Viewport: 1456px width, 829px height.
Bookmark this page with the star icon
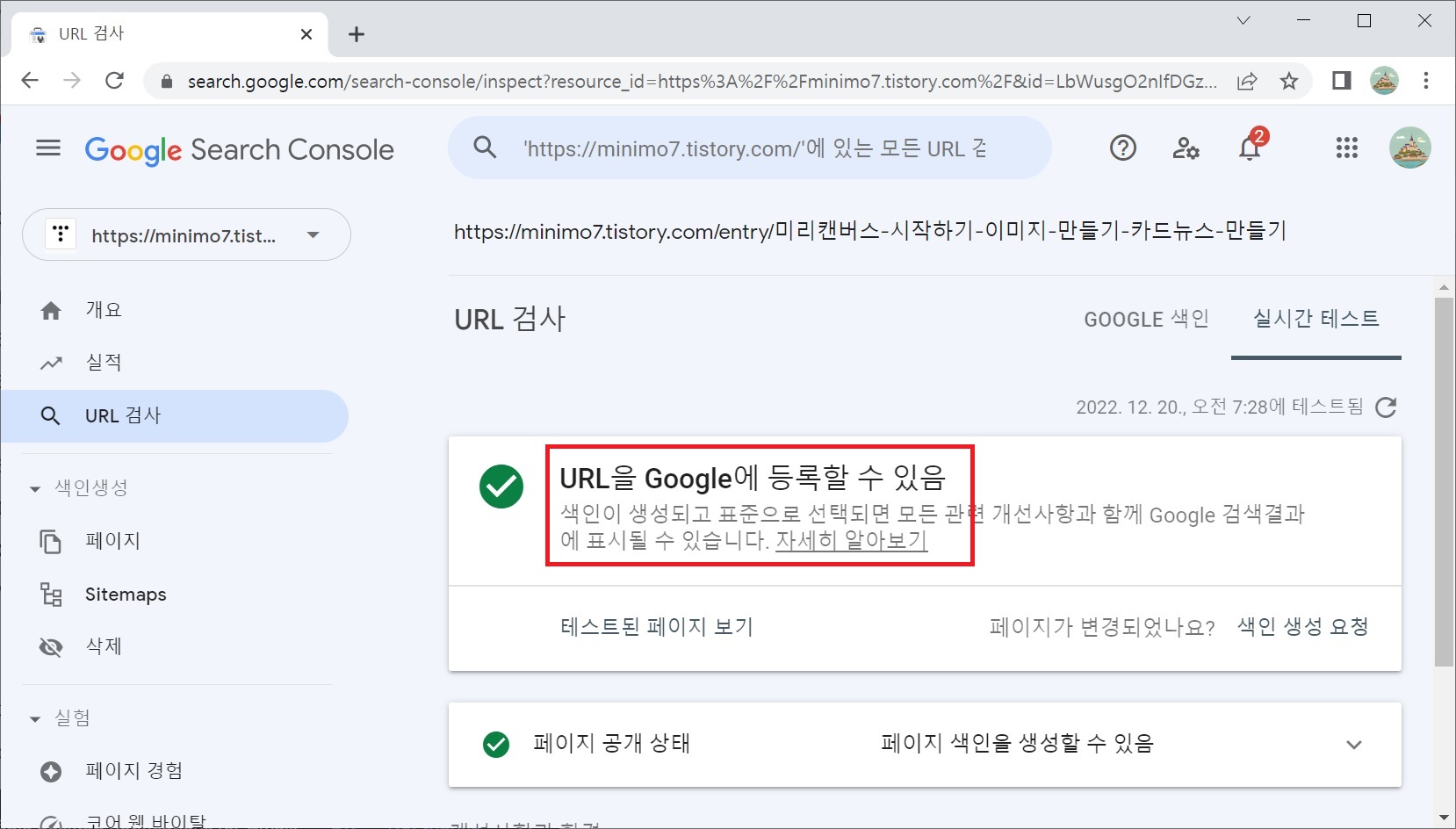(1288, 82)
